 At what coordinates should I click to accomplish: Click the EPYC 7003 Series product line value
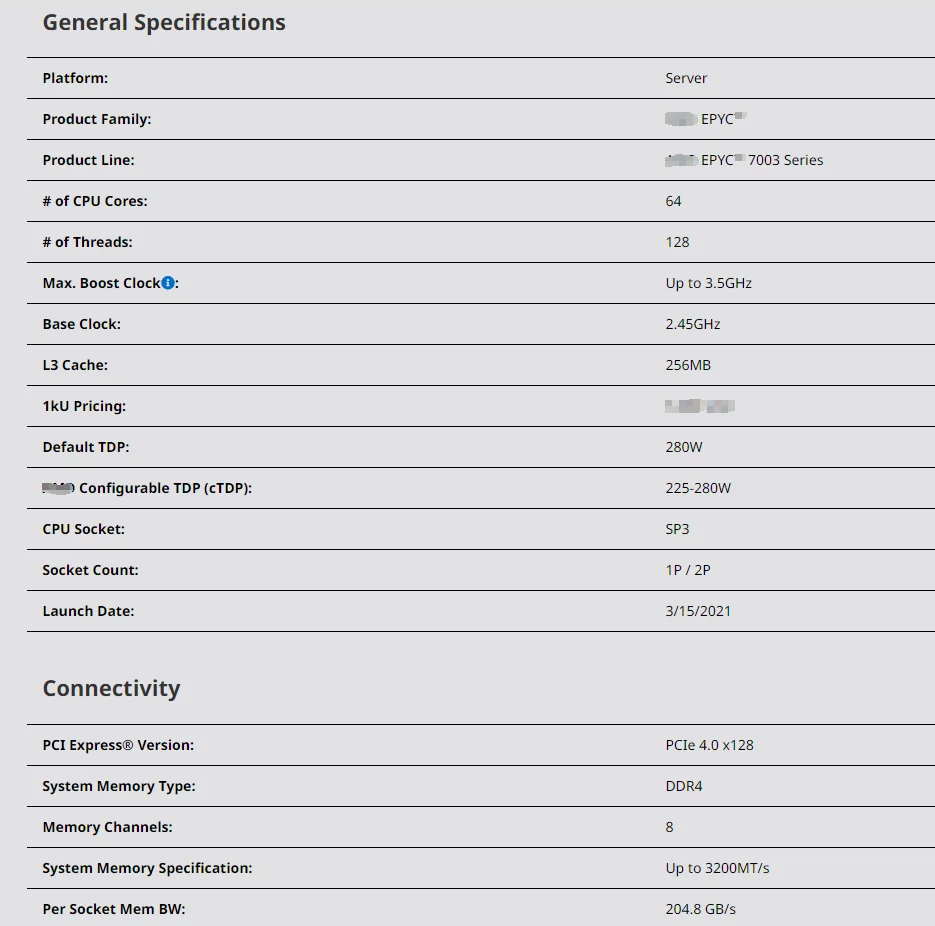pos(745,160)
